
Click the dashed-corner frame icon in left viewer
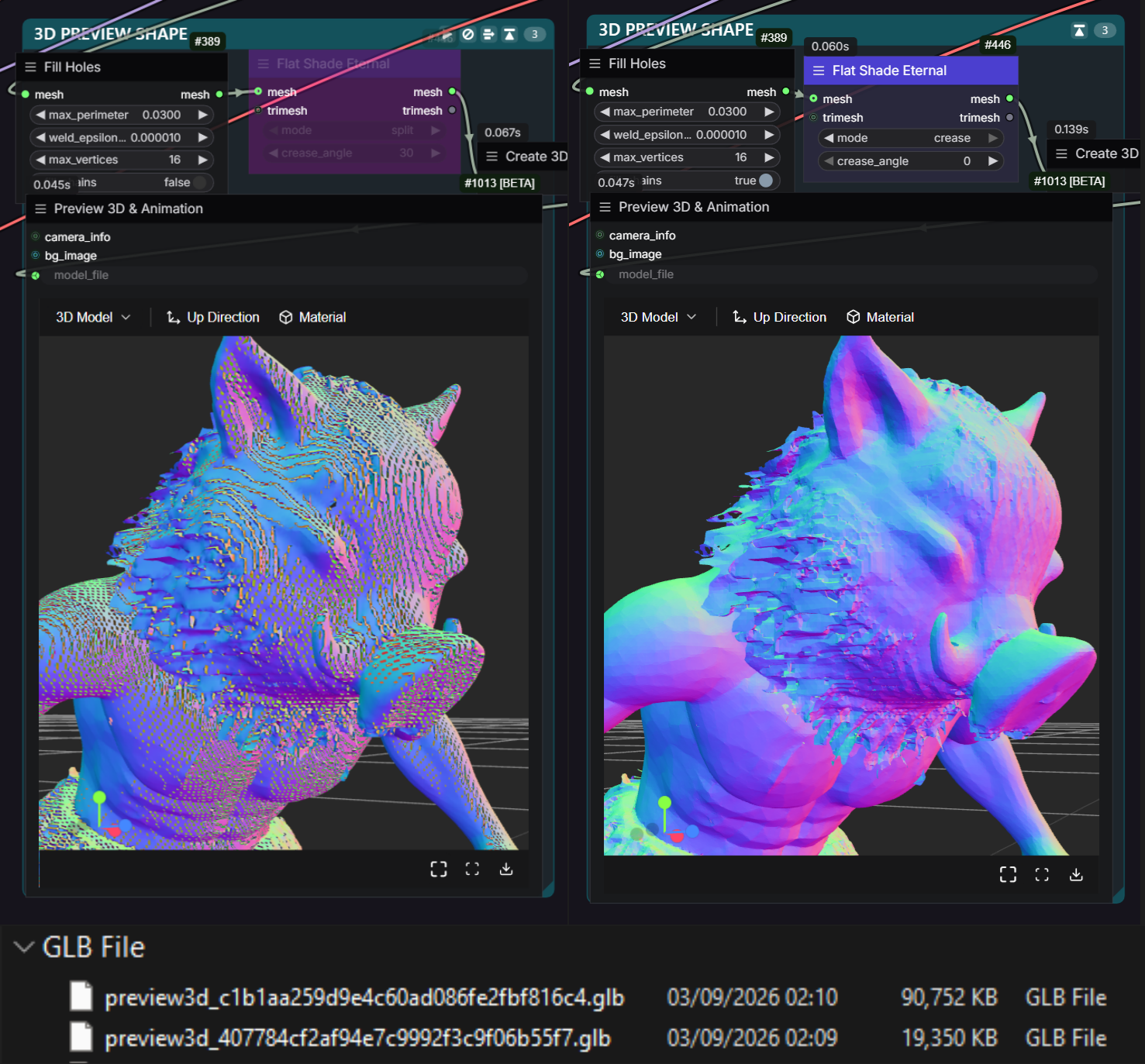pyautogui.click(x=472, y=869)
